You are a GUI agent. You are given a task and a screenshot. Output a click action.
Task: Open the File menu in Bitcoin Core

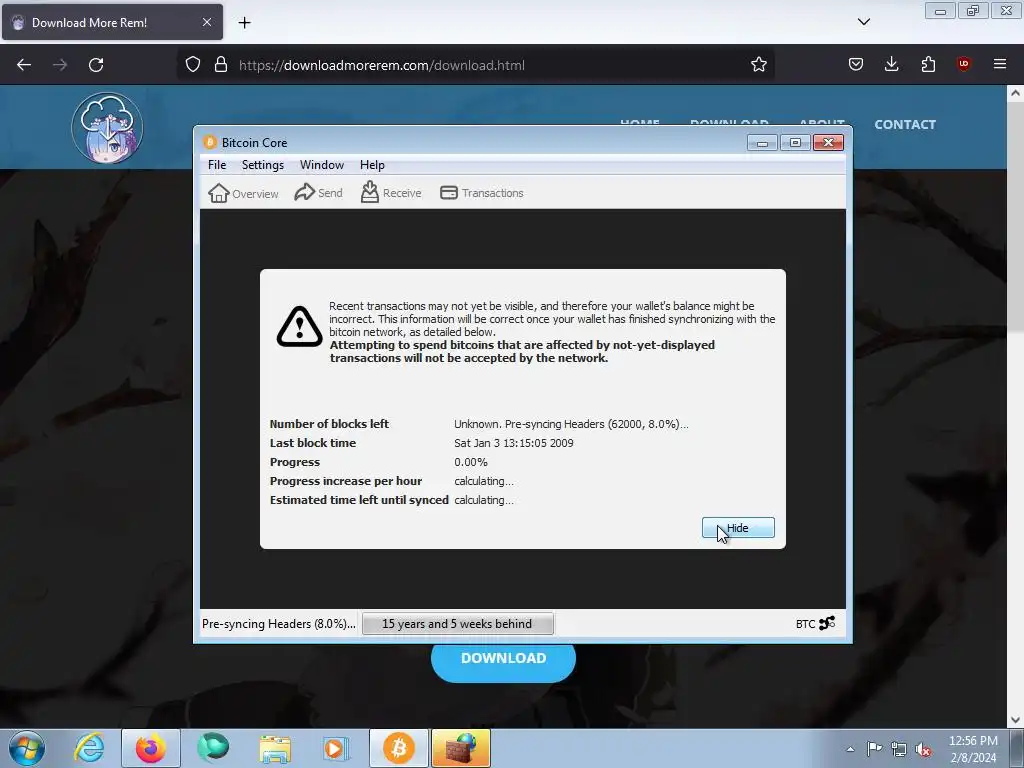tap(217, 165)
